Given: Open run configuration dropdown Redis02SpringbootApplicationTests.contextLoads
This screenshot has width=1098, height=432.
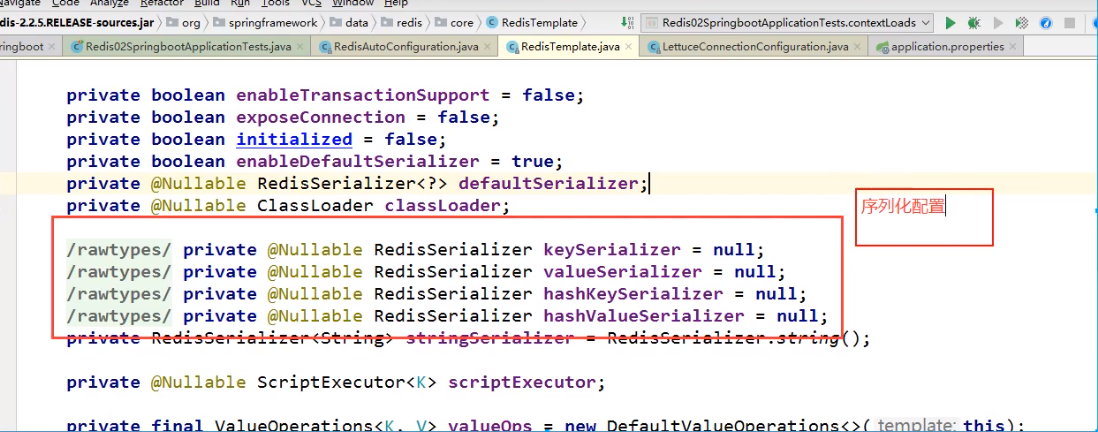Looking at the screenshot, I should pyautogui.click(x=787, y=22).
